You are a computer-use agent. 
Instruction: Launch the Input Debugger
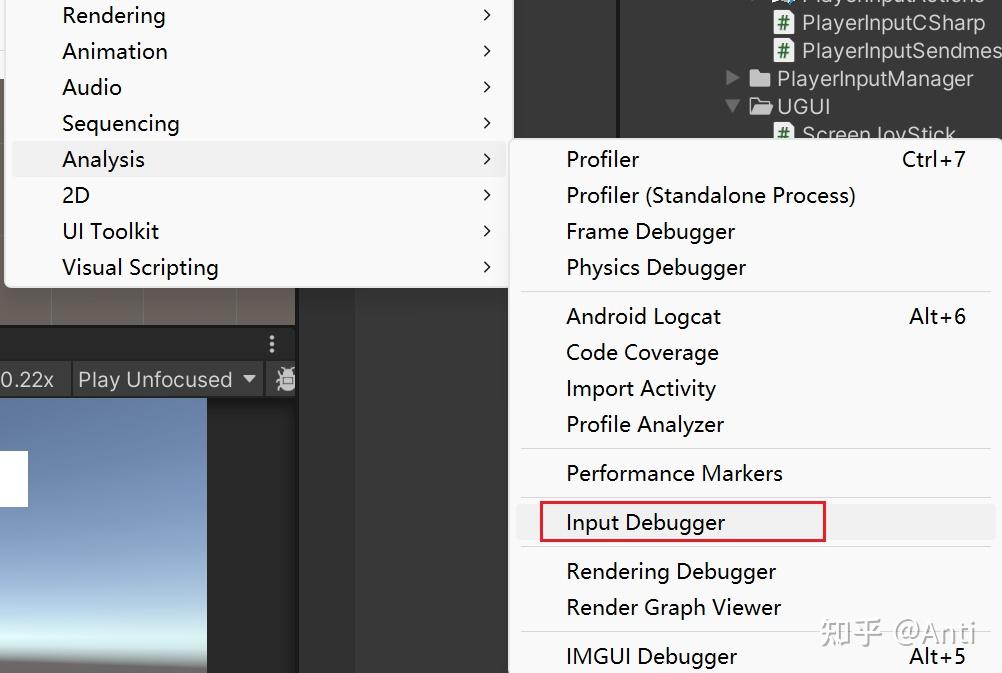(x=645, y=522)
